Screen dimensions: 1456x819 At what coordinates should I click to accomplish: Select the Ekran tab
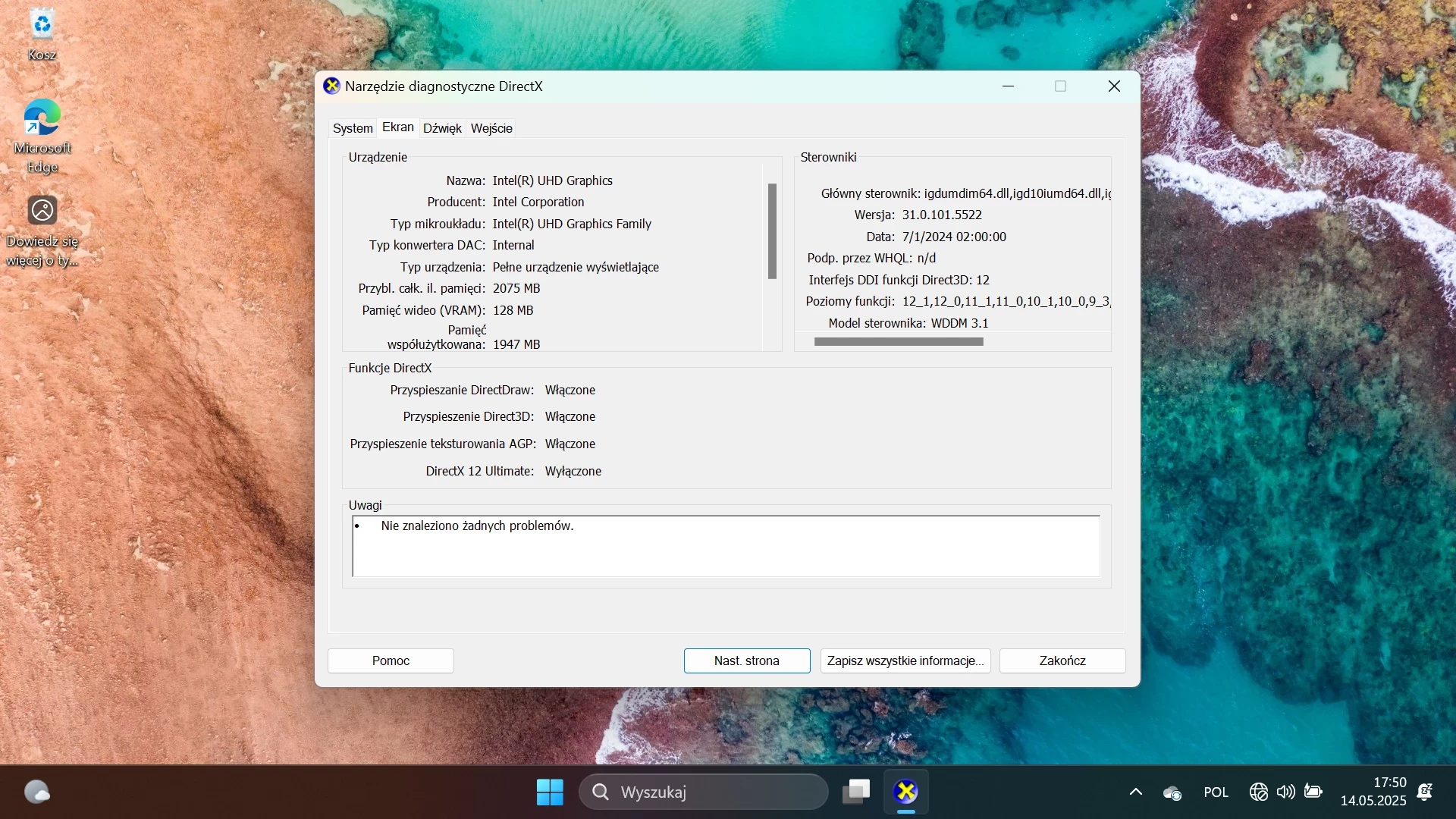pos(398,127)
